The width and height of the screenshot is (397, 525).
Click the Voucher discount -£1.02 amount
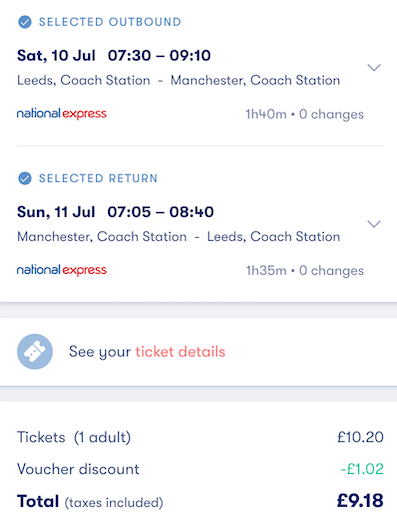(362, 469)
